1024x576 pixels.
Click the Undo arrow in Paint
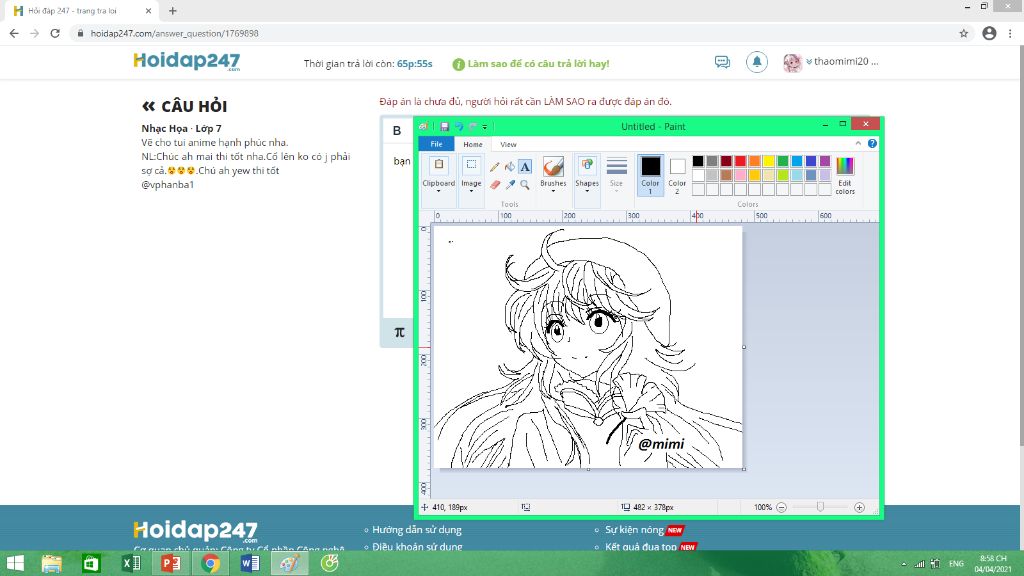coord(458,127)
